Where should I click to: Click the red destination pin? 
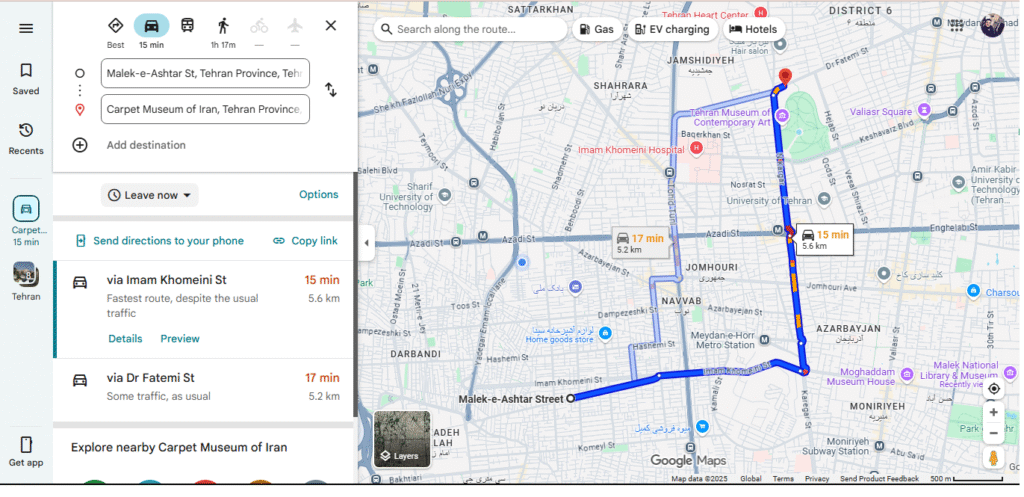tap(785, 78)
